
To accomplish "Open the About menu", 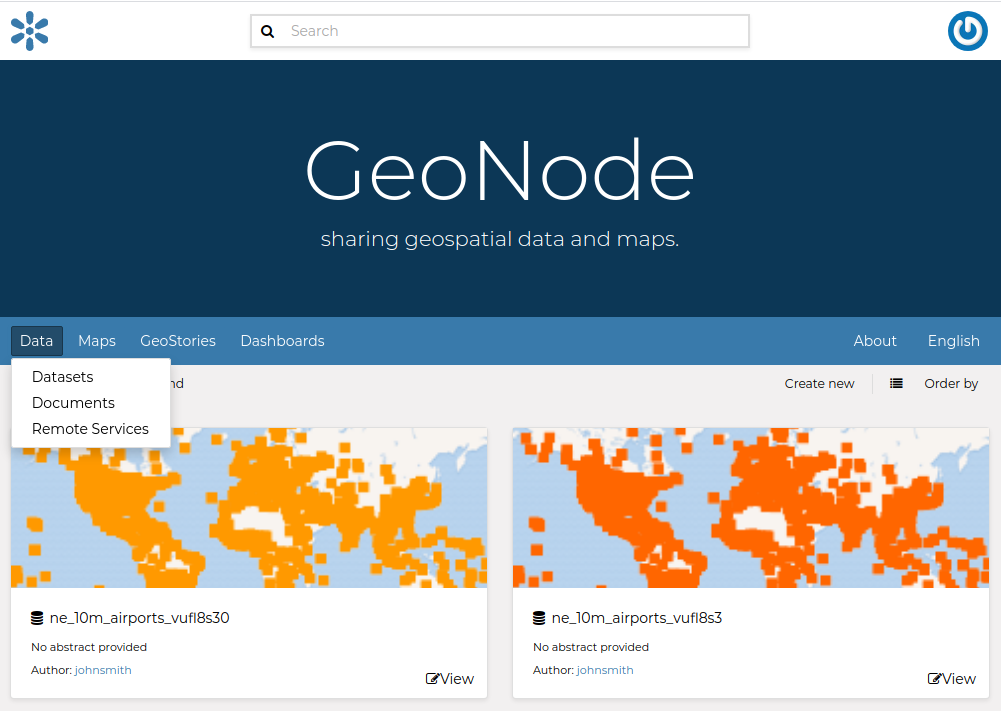I will (875, 341).
